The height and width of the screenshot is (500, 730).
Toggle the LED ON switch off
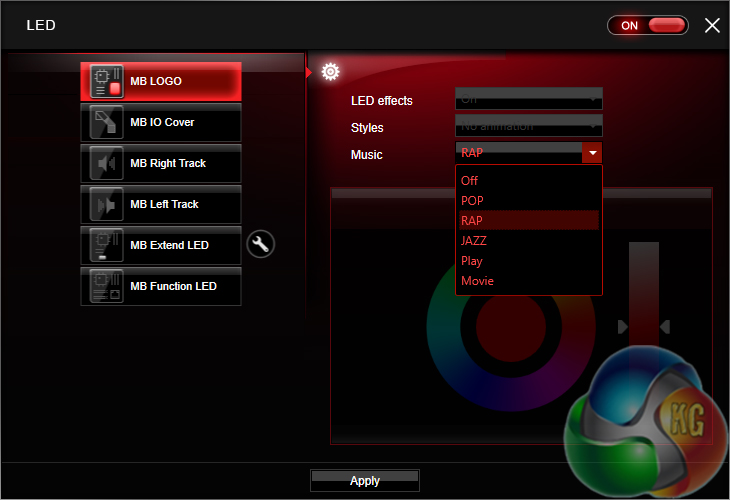coord(648,25)
